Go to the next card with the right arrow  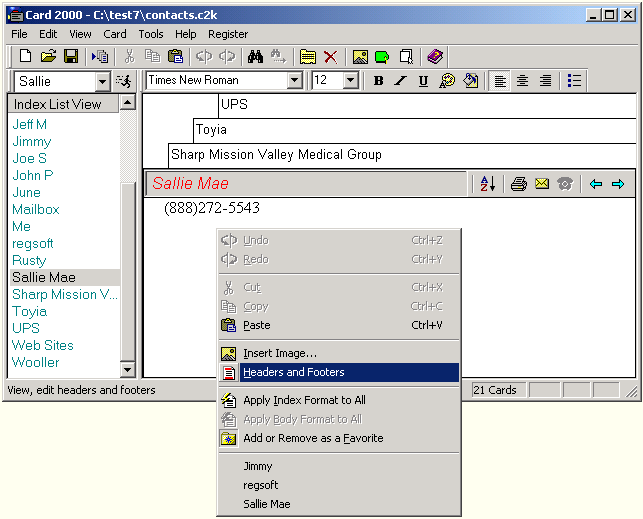618,184
